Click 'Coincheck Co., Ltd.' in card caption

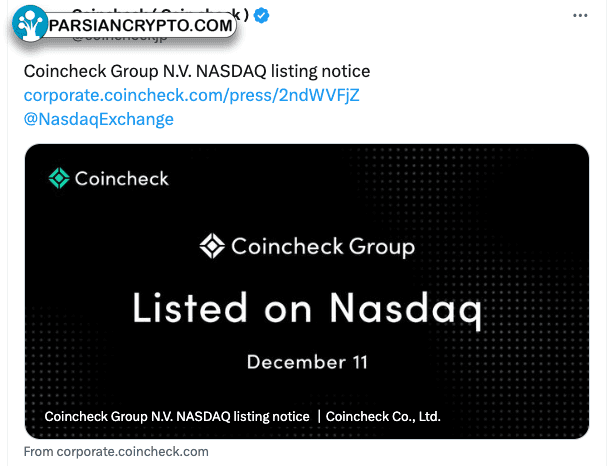[x=383, y=417]
